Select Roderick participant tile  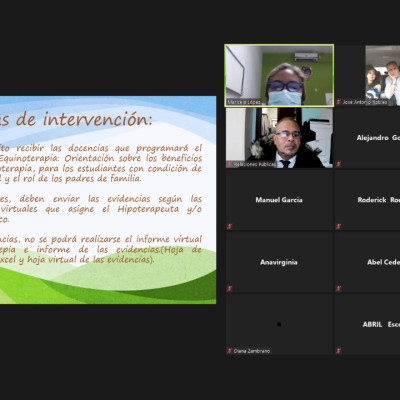[x=368, y=200]
